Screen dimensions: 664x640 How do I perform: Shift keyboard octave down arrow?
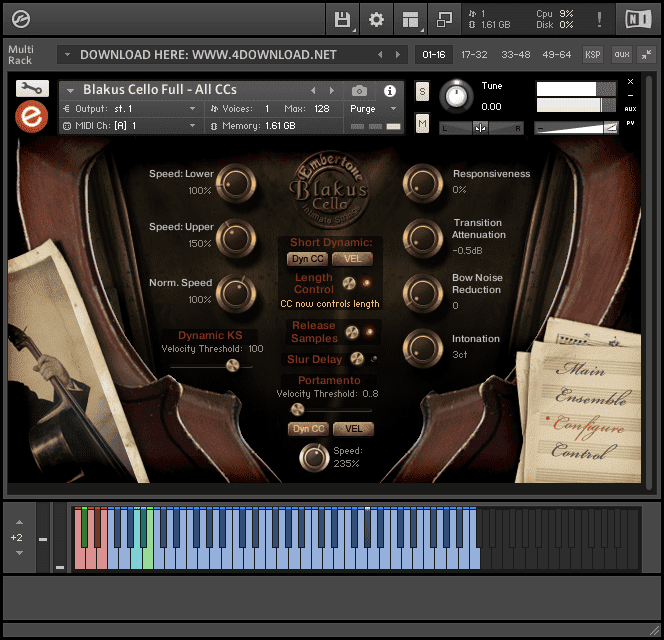pos(19,553)
